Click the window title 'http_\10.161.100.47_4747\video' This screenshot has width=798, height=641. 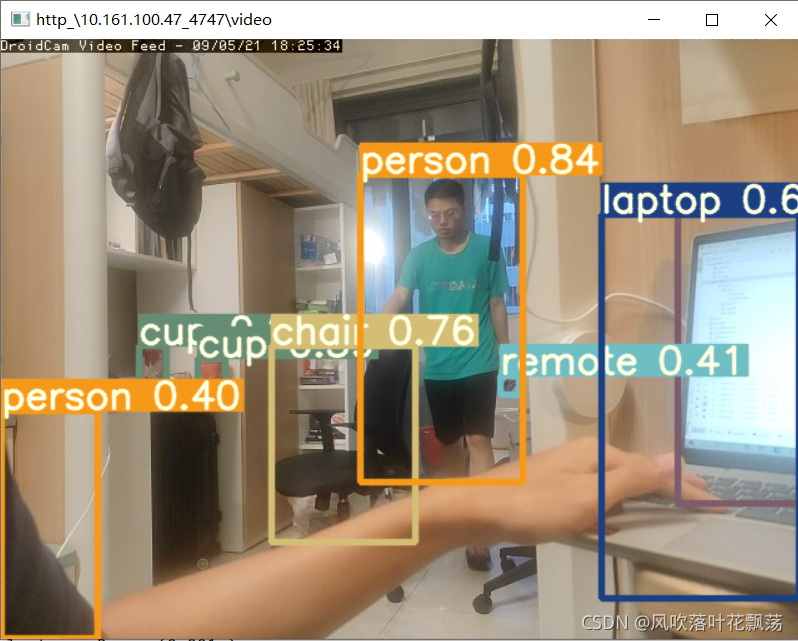[x=154, y=20]
